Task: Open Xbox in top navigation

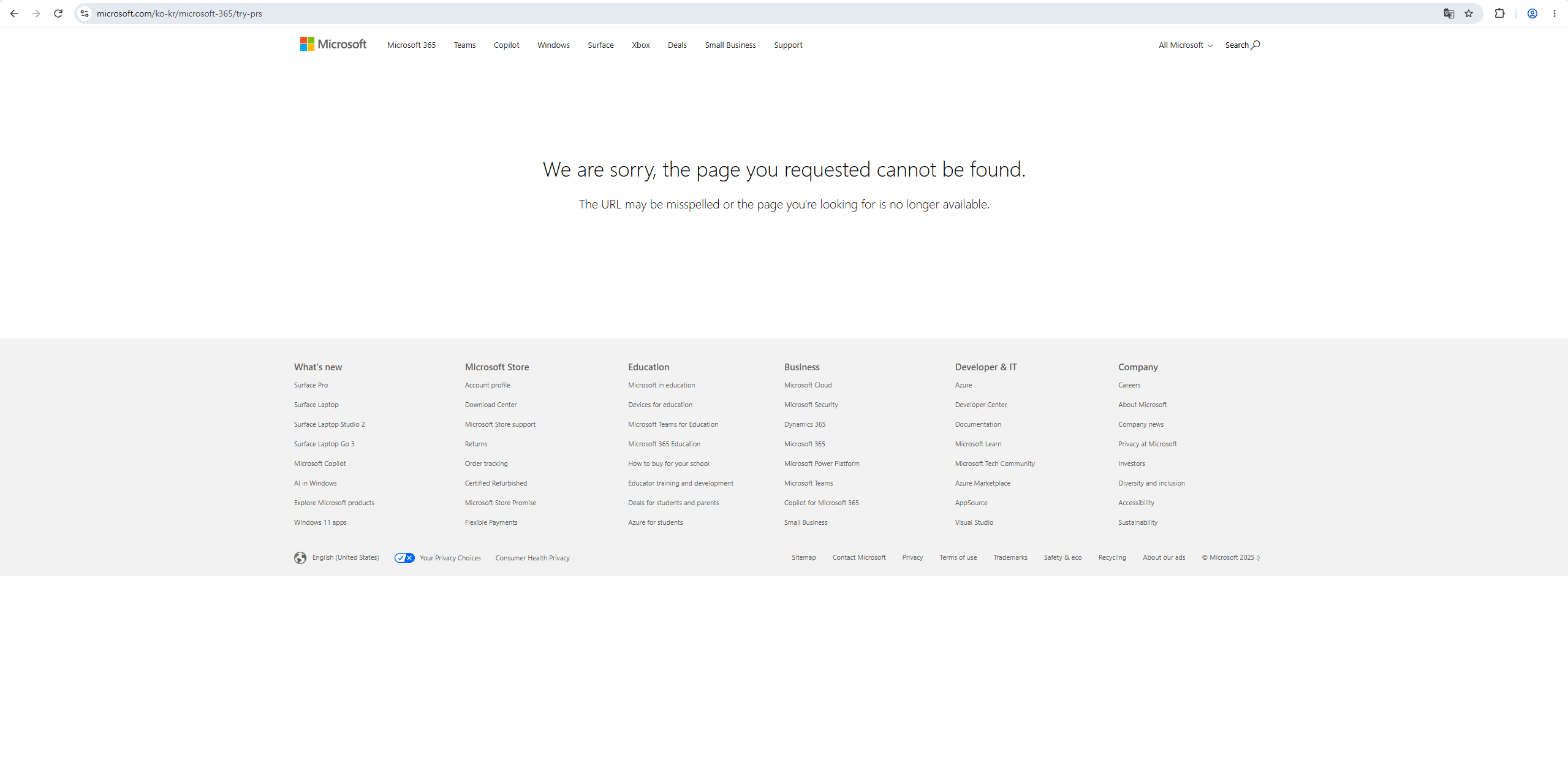Action: (640, 45)
